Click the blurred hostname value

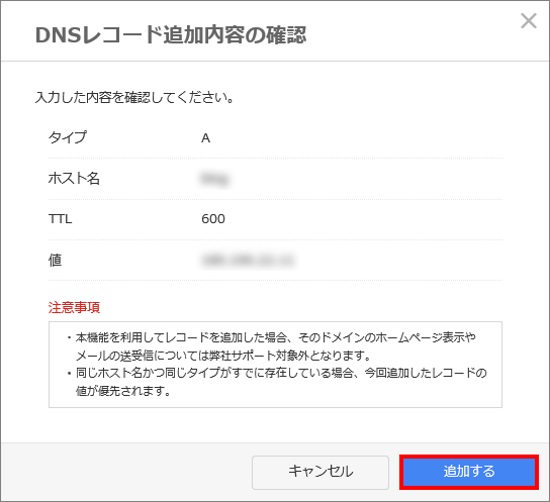[x=215, y=179]
